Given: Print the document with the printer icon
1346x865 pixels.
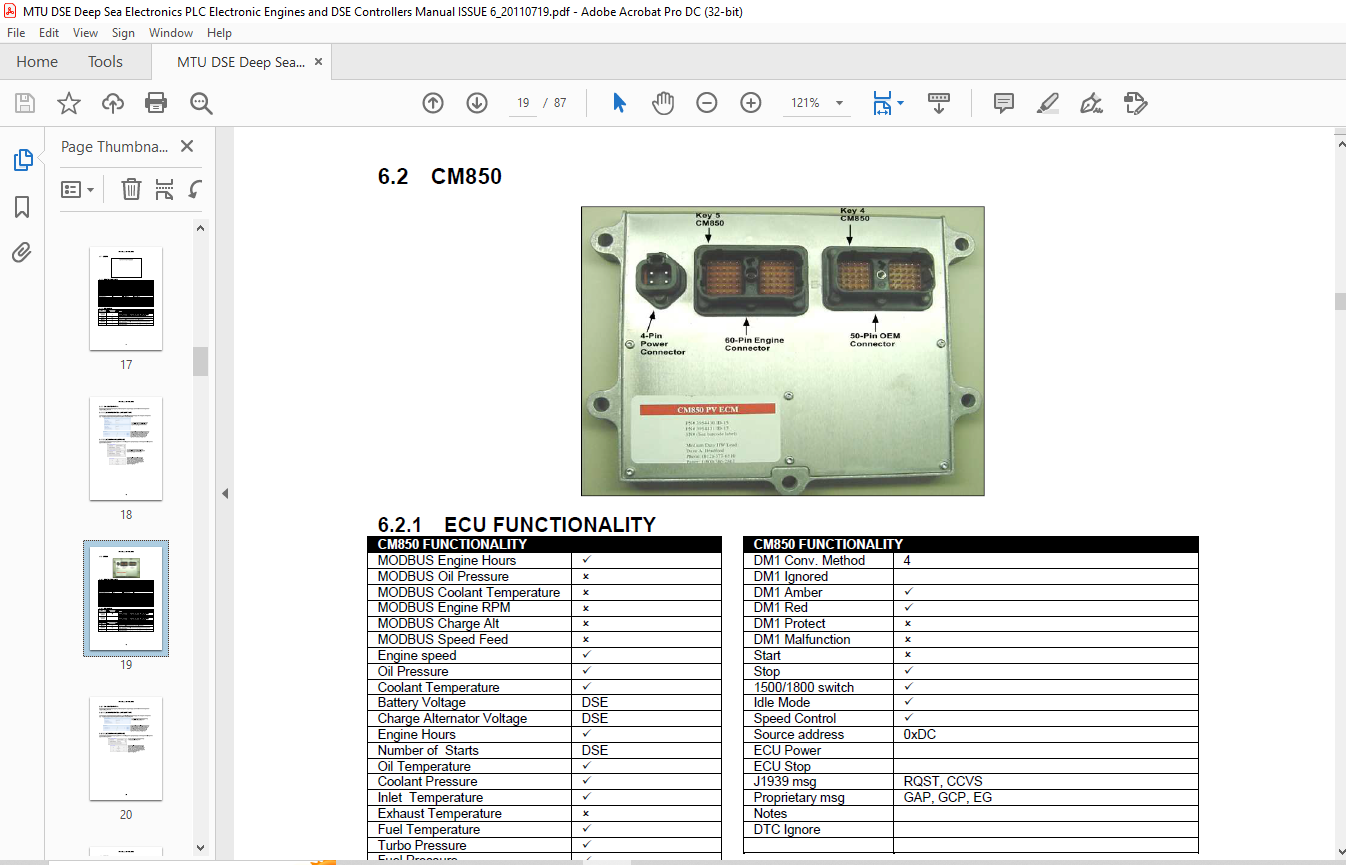Looking at the screenshot, I should coord(156,103).
